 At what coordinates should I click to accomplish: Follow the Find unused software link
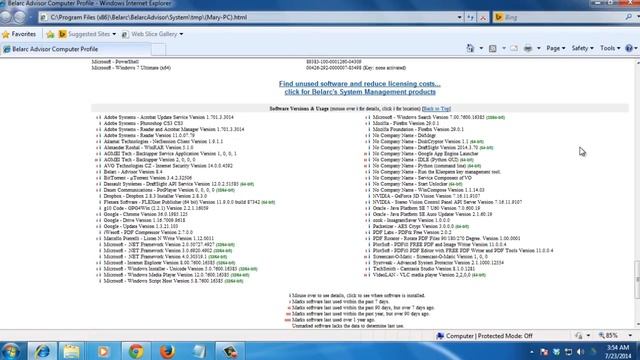click(360, 84)
